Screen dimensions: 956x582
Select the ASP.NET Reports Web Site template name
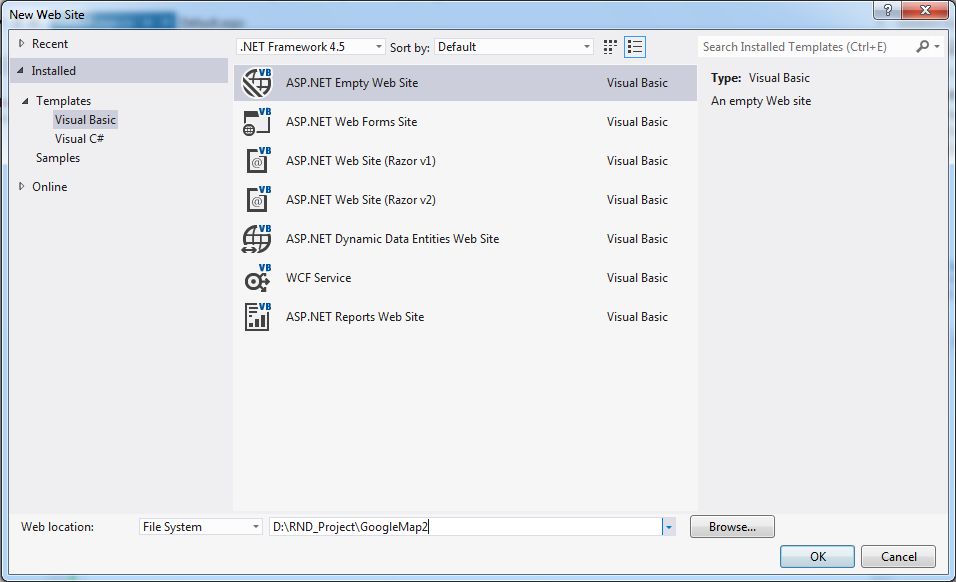pyautogui.click(x=355, y=317)
